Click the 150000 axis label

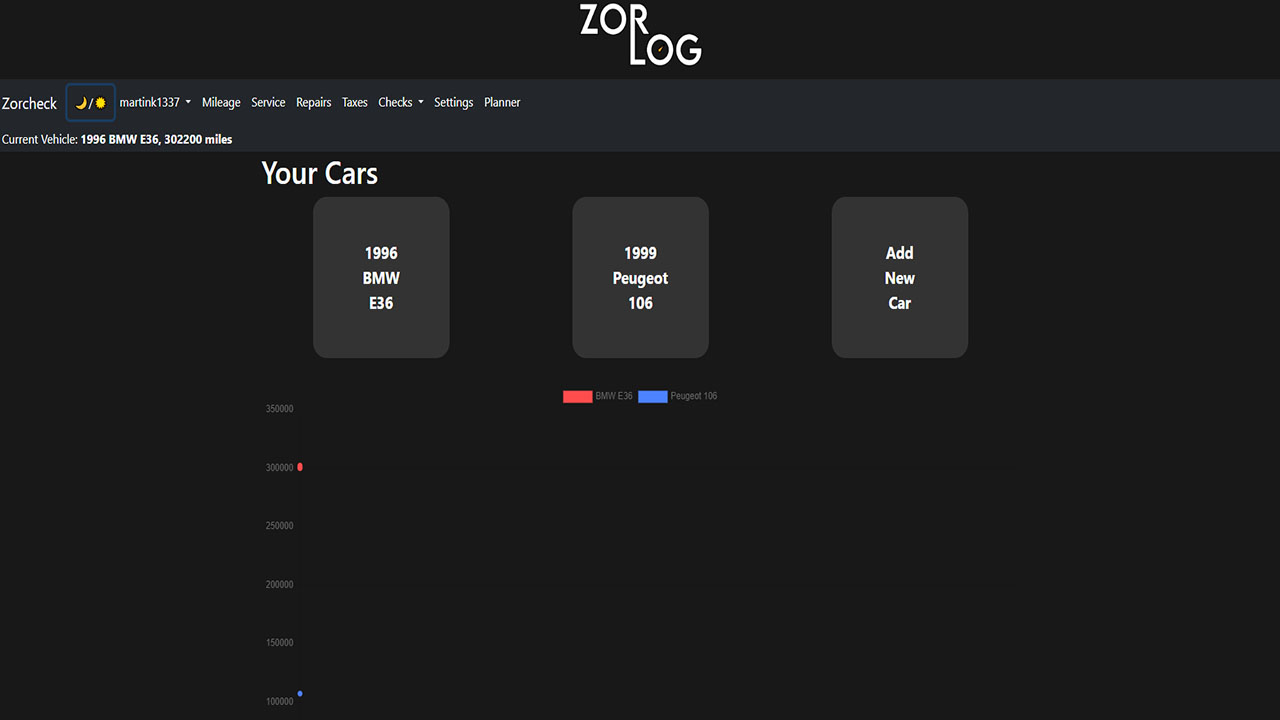pos(280,643)
